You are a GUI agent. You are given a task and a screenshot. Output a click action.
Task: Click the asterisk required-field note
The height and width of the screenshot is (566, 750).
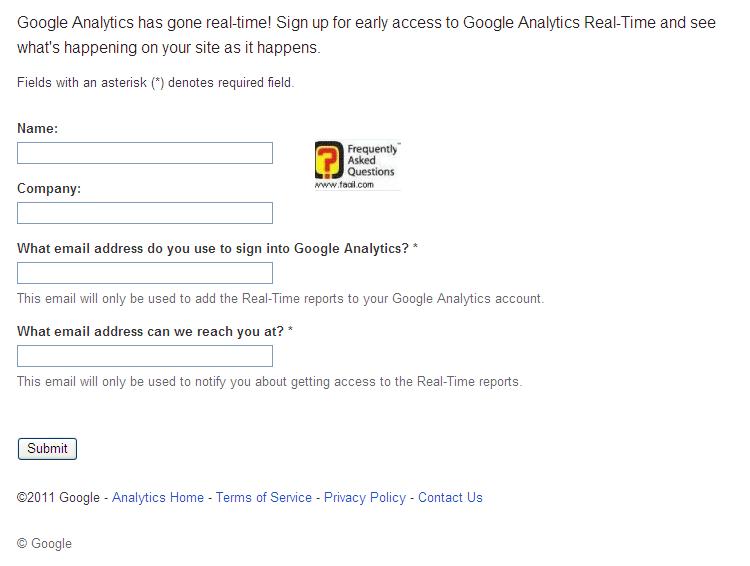[x=156, y=83]
